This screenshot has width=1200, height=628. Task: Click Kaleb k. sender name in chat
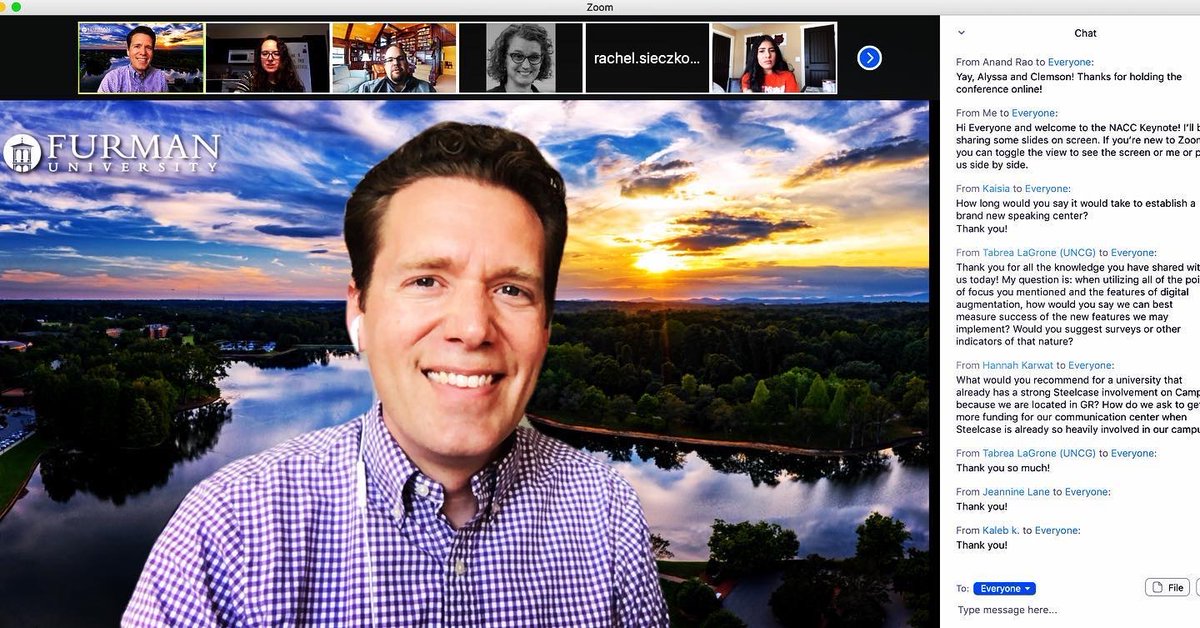[1001, 531]
